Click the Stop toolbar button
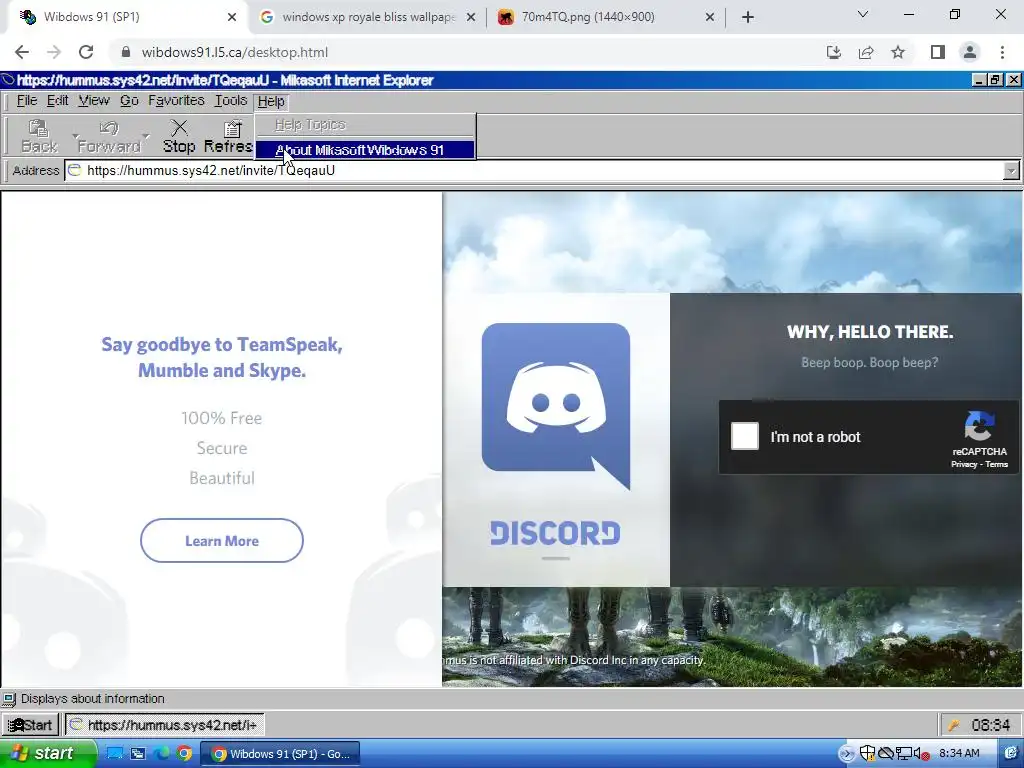 pyautogui.click(x=179, y=136)
